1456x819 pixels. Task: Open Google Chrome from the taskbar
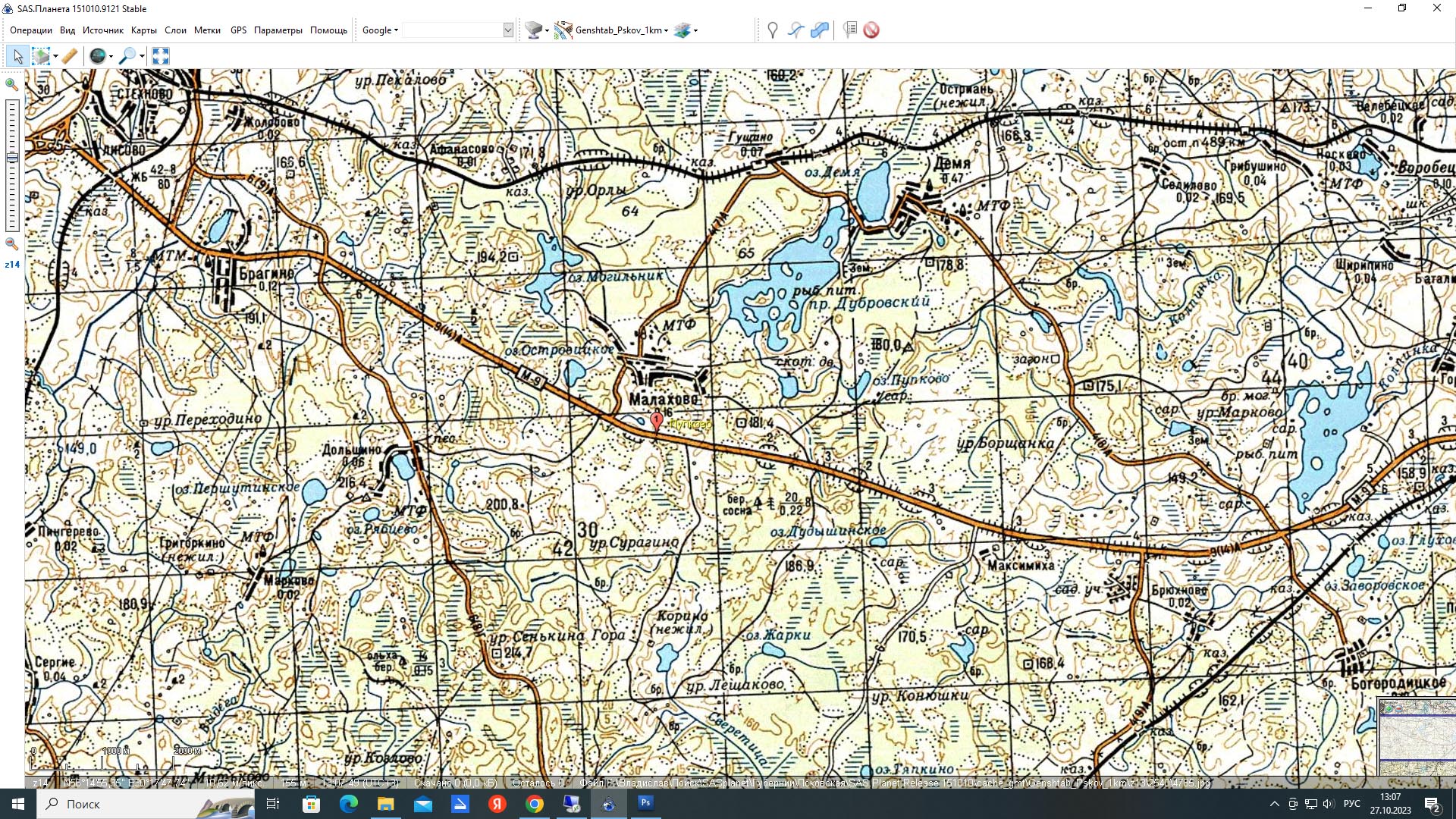coord(535,804)
